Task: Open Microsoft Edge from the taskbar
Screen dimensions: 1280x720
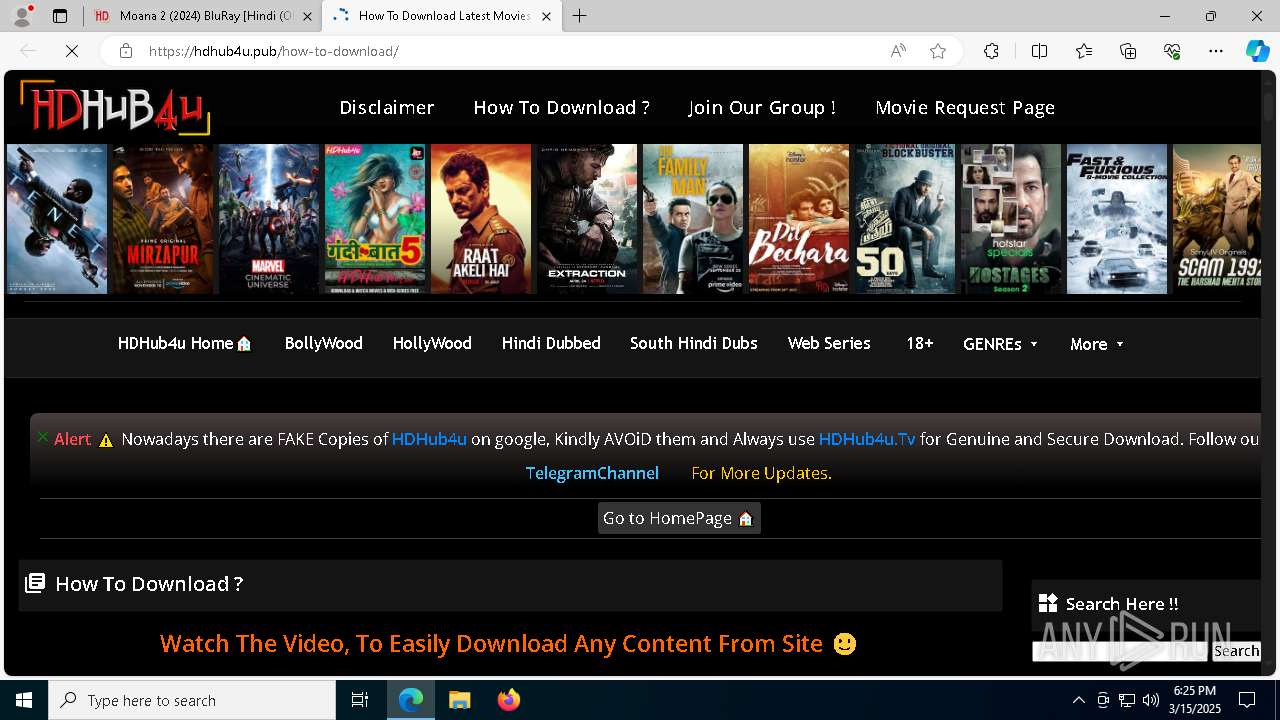Action: point(411,700)
